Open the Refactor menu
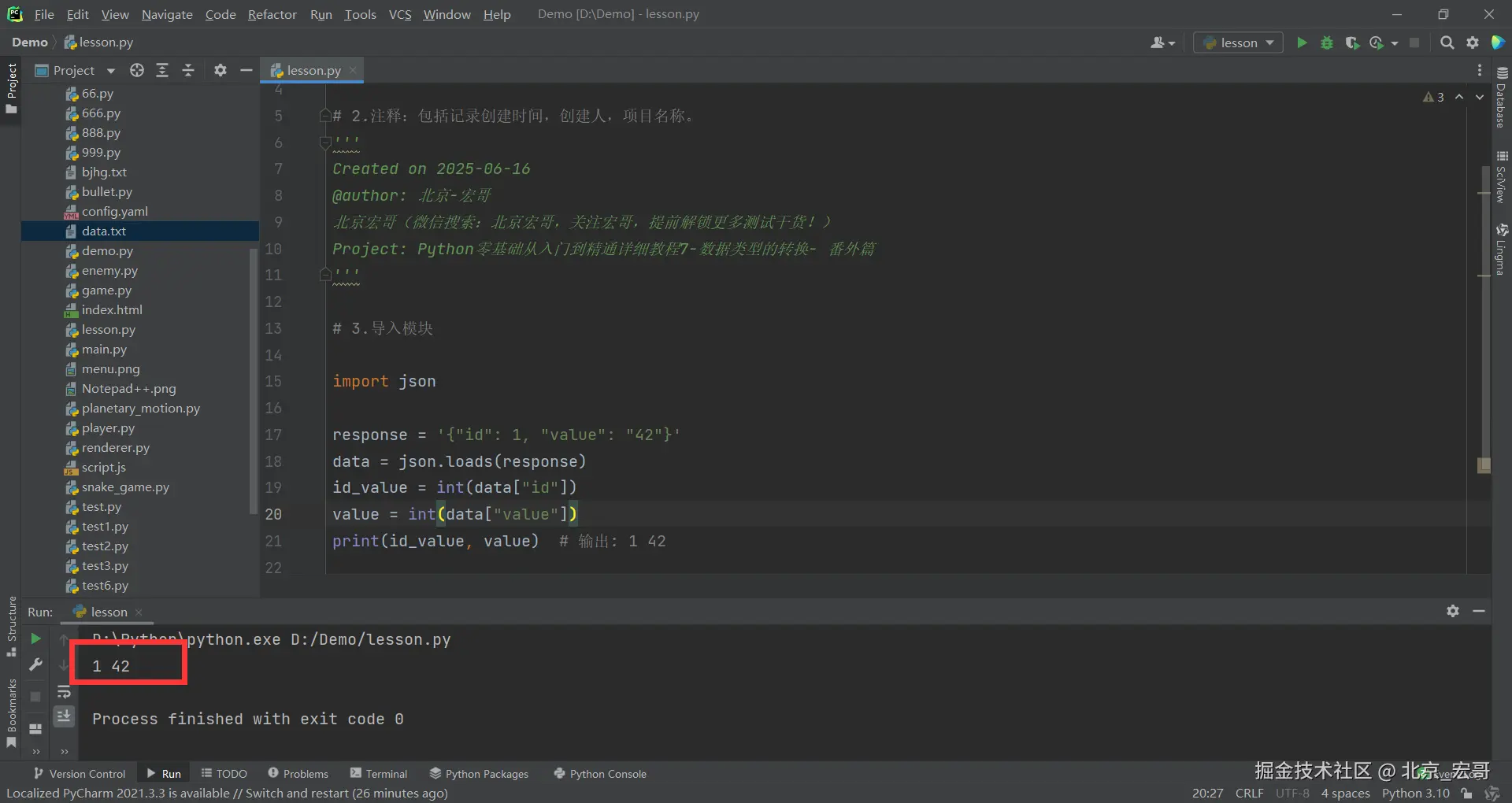The image size is (1512, 803). [x=272, y=14]
